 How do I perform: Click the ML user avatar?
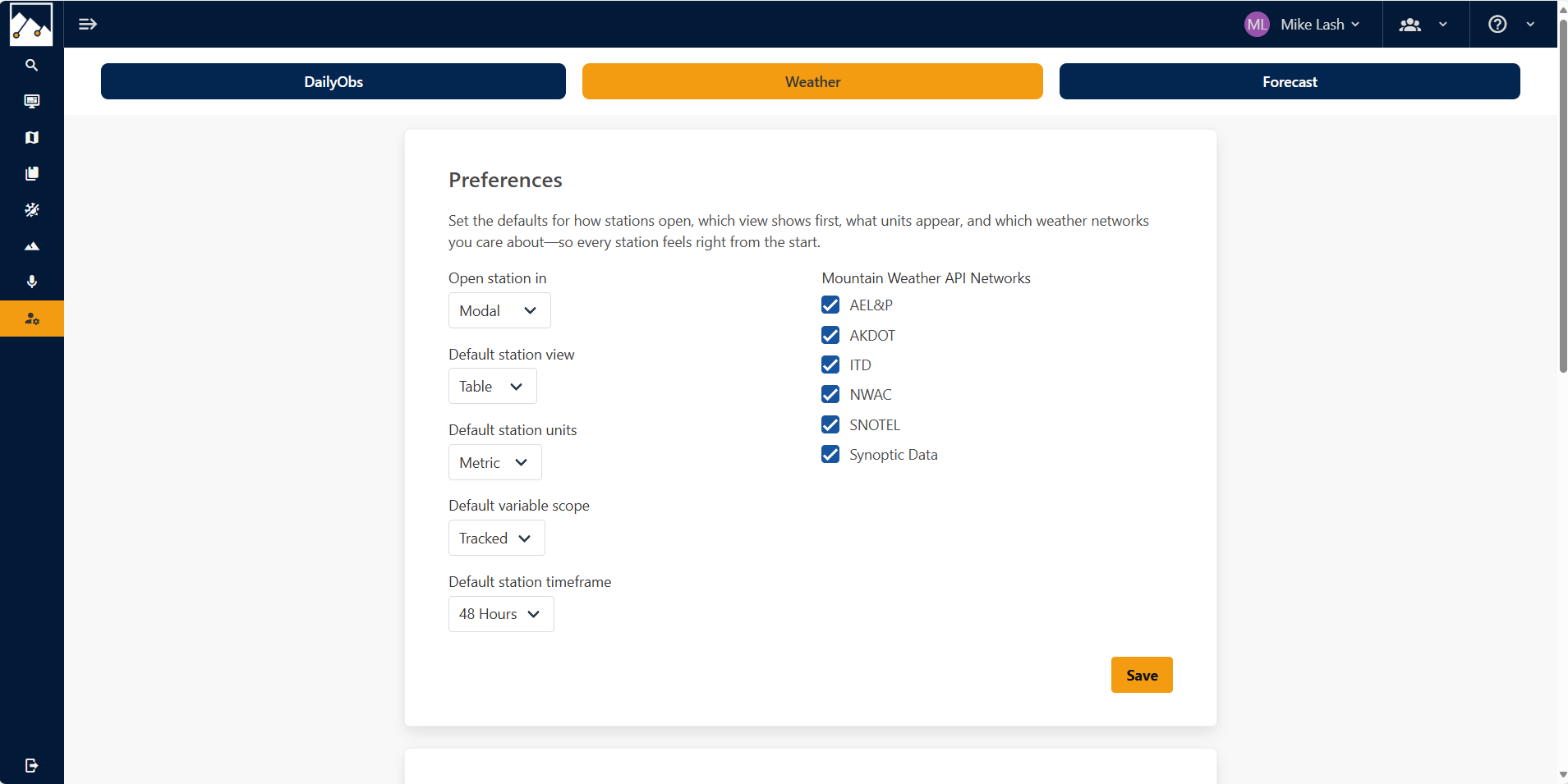(1257, 25)
